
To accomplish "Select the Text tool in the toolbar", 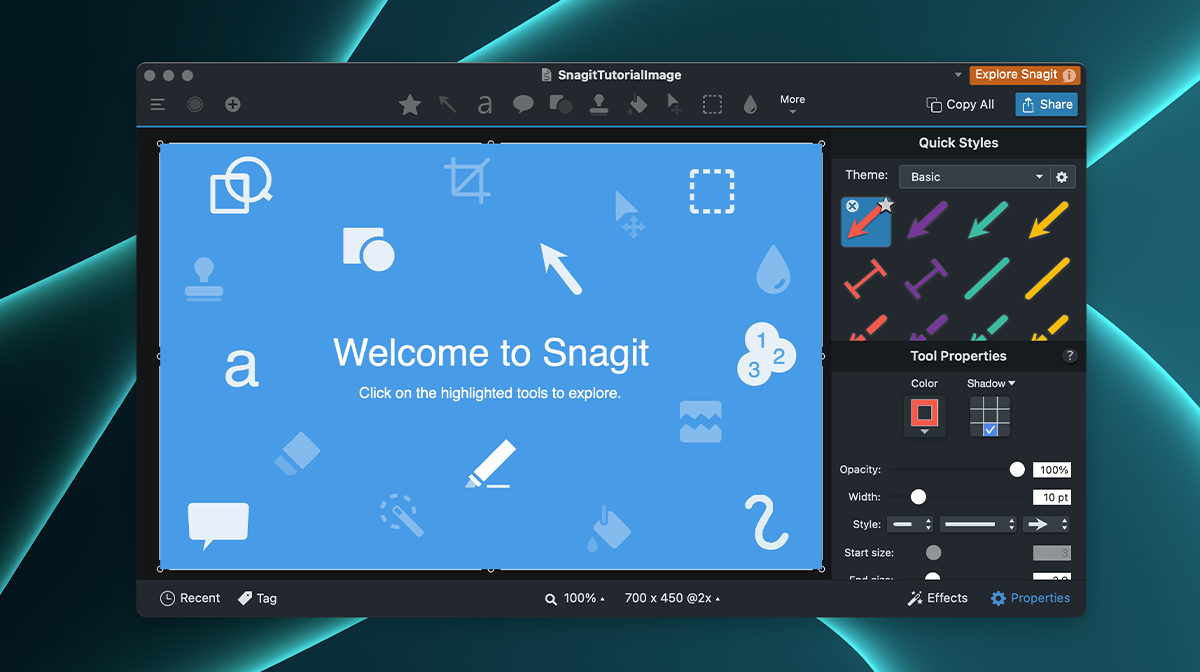I will tap(485, 105).
